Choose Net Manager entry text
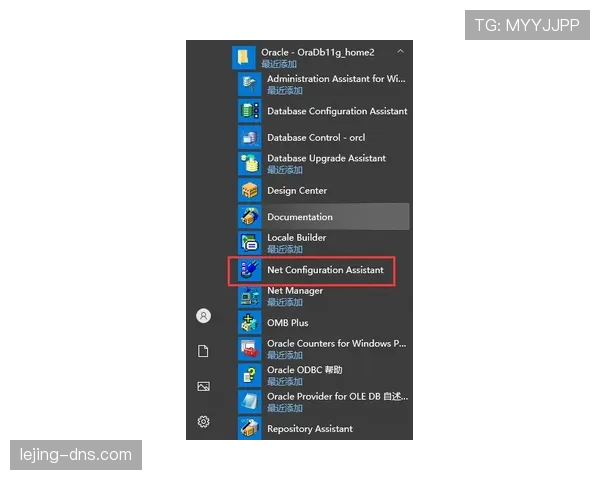The width and height of the screenshot is (600, 480). click(x=295, y=291)
